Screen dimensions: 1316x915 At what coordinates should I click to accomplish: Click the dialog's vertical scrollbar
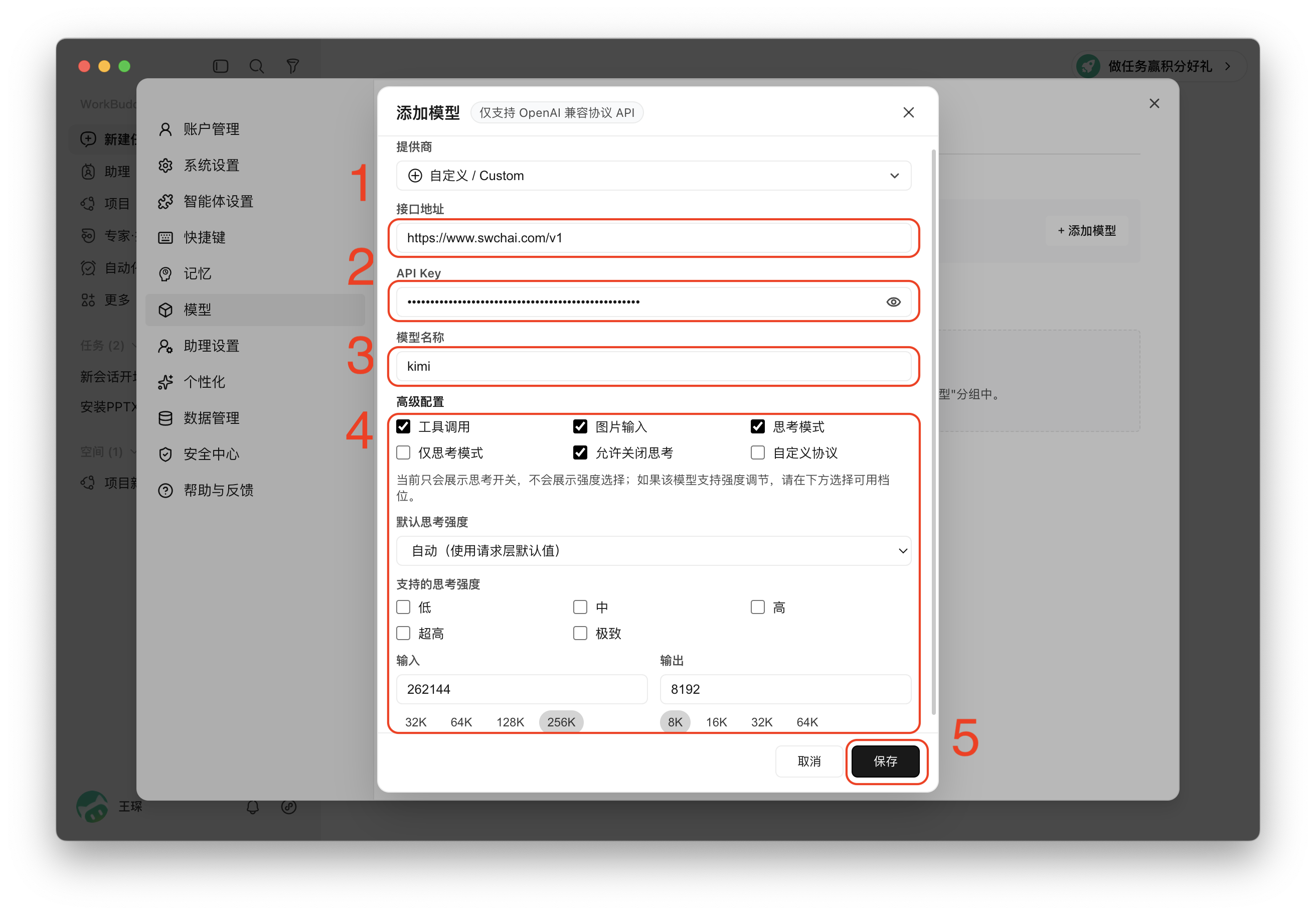pos(933,432)
